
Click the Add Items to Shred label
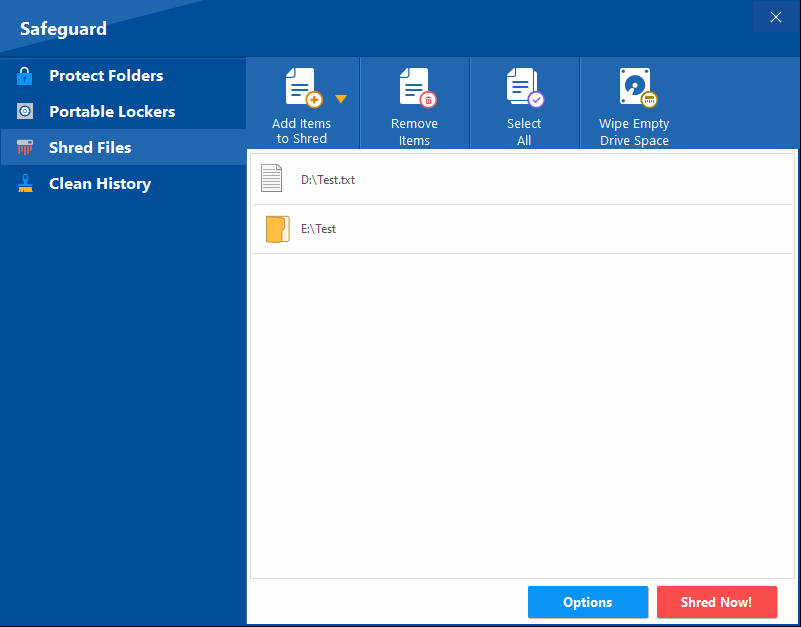301,131
